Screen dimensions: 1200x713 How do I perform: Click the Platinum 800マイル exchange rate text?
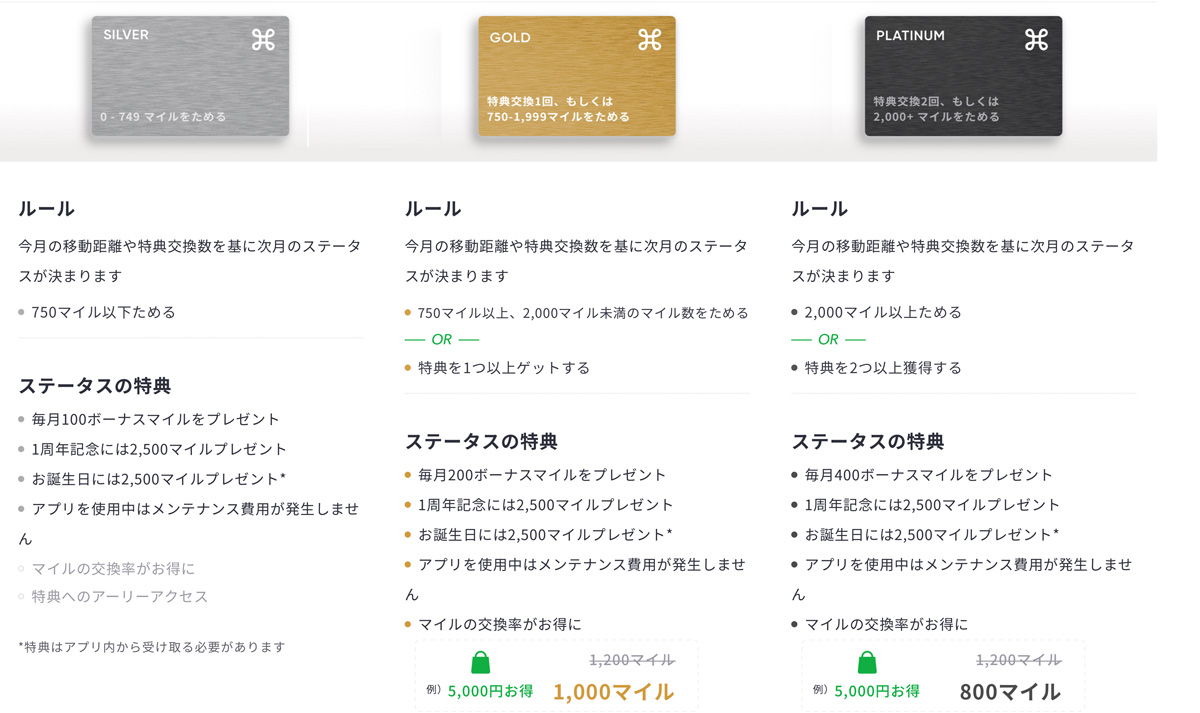coord(1010,691)
